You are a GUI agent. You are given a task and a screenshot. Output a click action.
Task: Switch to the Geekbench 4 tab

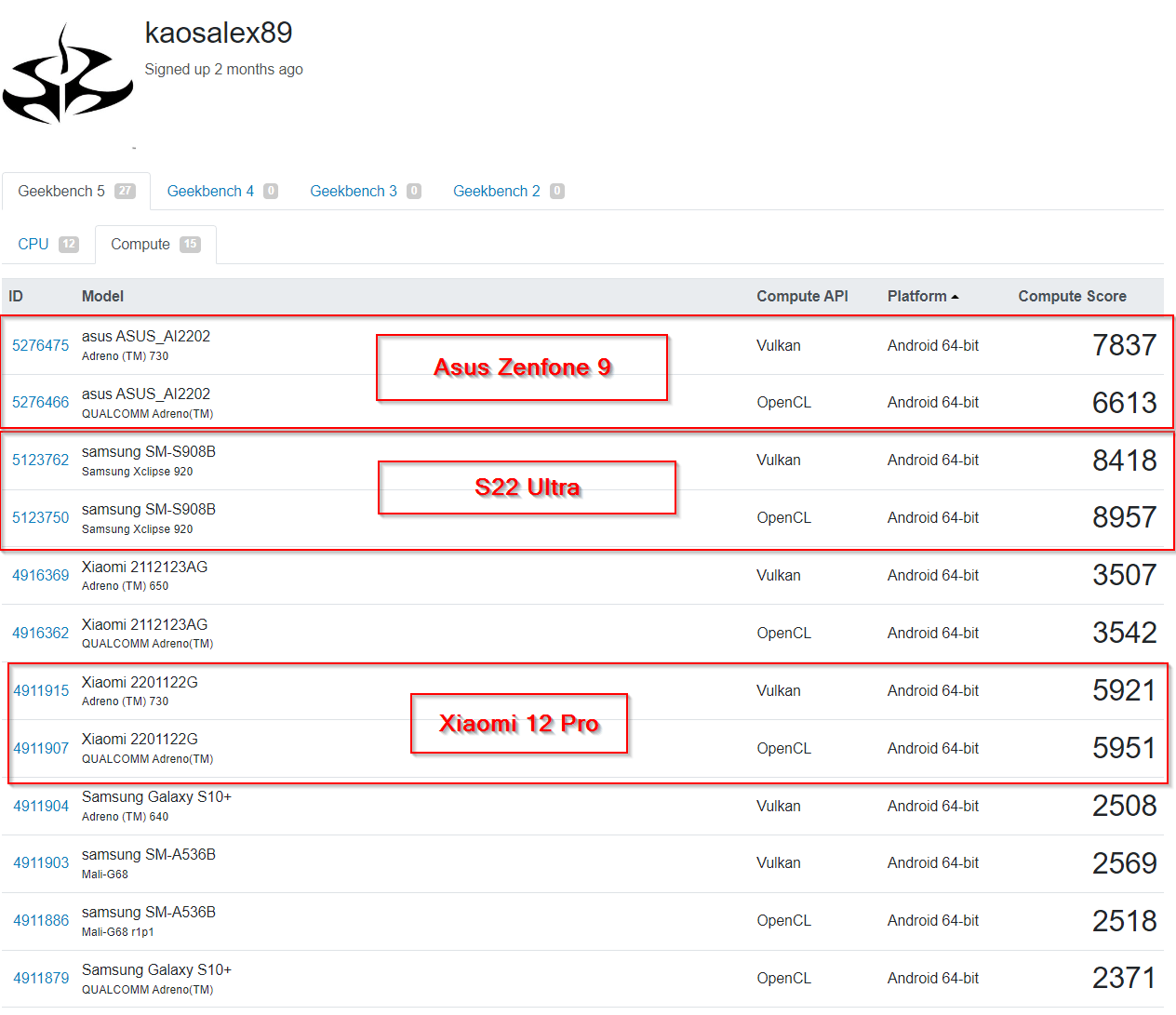click(x=210, y=191)
